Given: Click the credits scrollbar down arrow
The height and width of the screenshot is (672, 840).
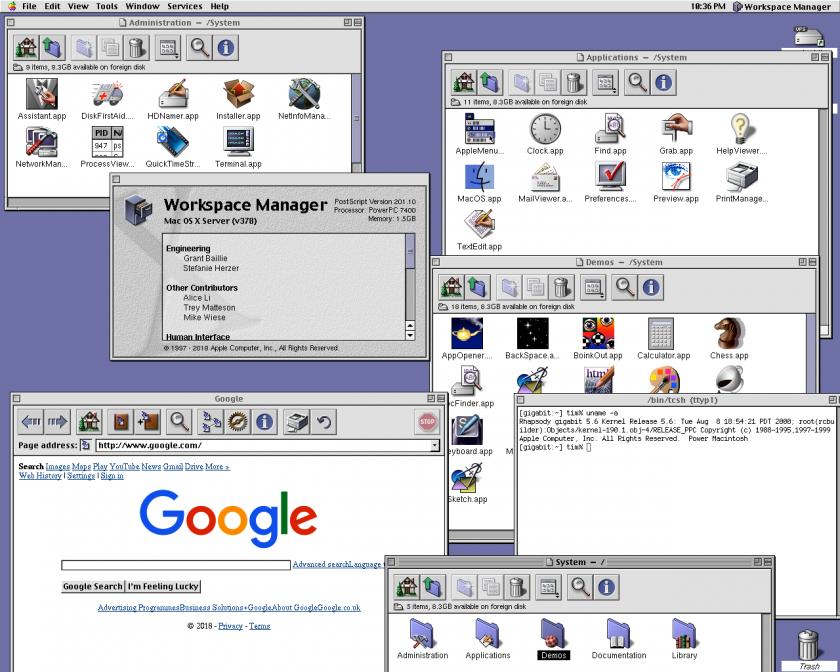Looking at the screenshot, I should click(410, 335).
